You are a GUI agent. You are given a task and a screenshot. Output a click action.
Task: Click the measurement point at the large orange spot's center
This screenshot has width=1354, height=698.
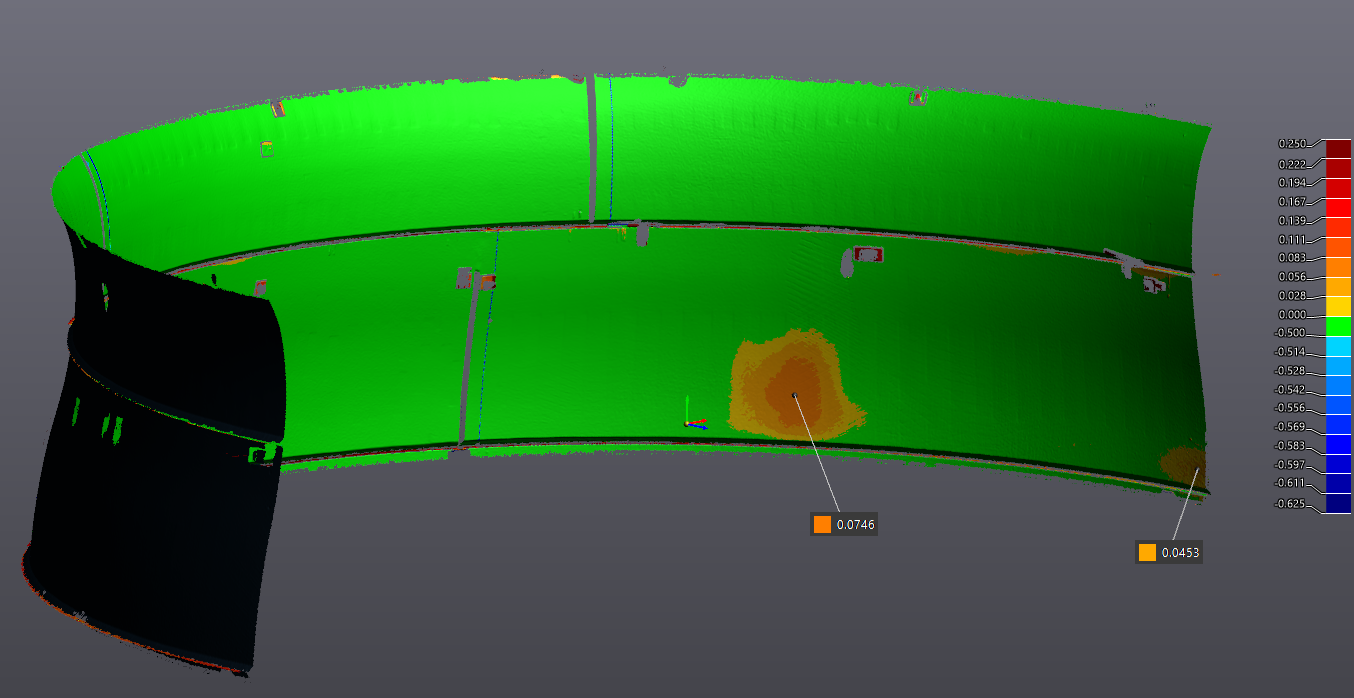click(794, 395)
